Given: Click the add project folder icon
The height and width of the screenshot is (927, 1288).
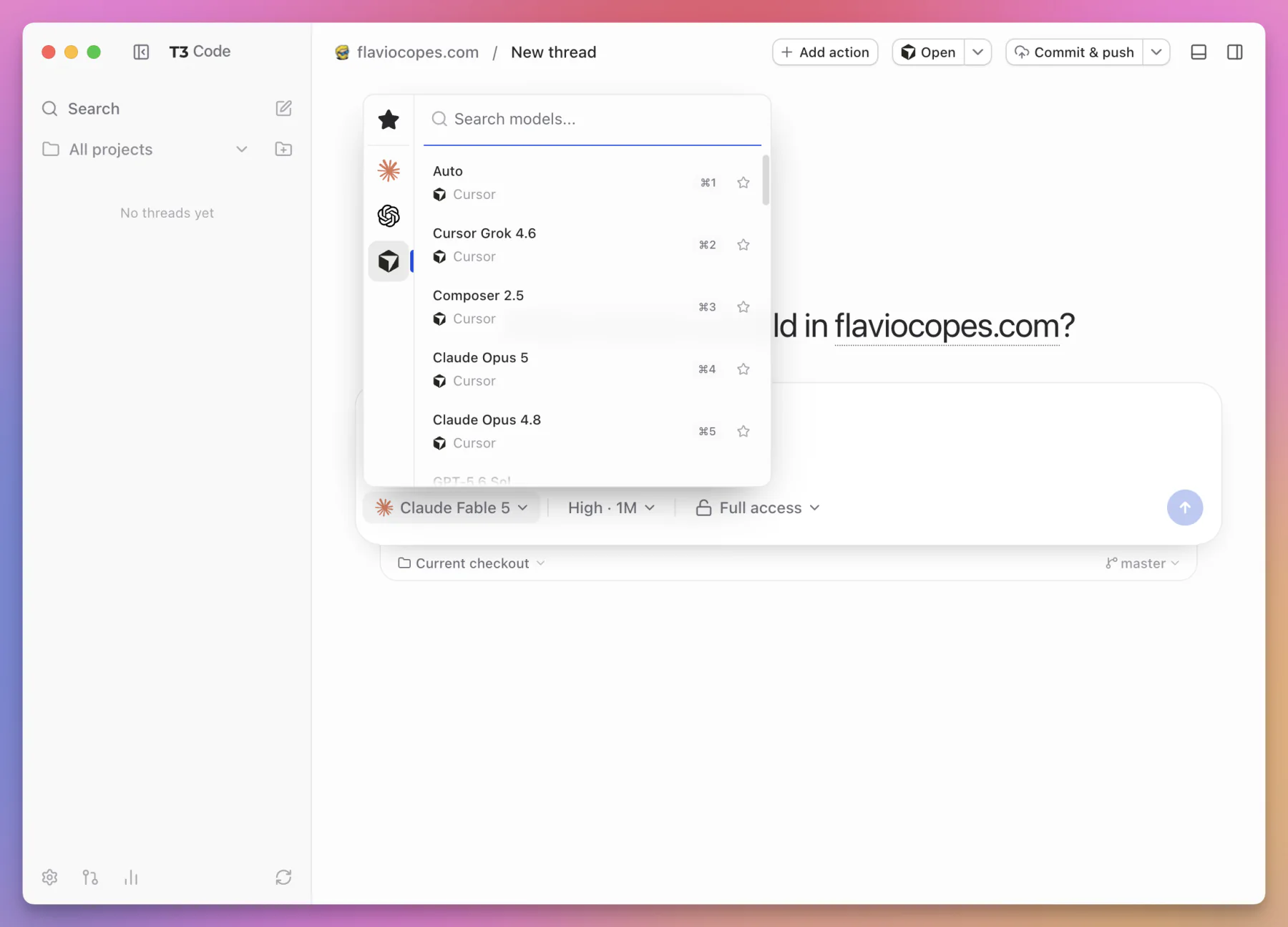Looking at the screenshot, I should tap(283, 149).
